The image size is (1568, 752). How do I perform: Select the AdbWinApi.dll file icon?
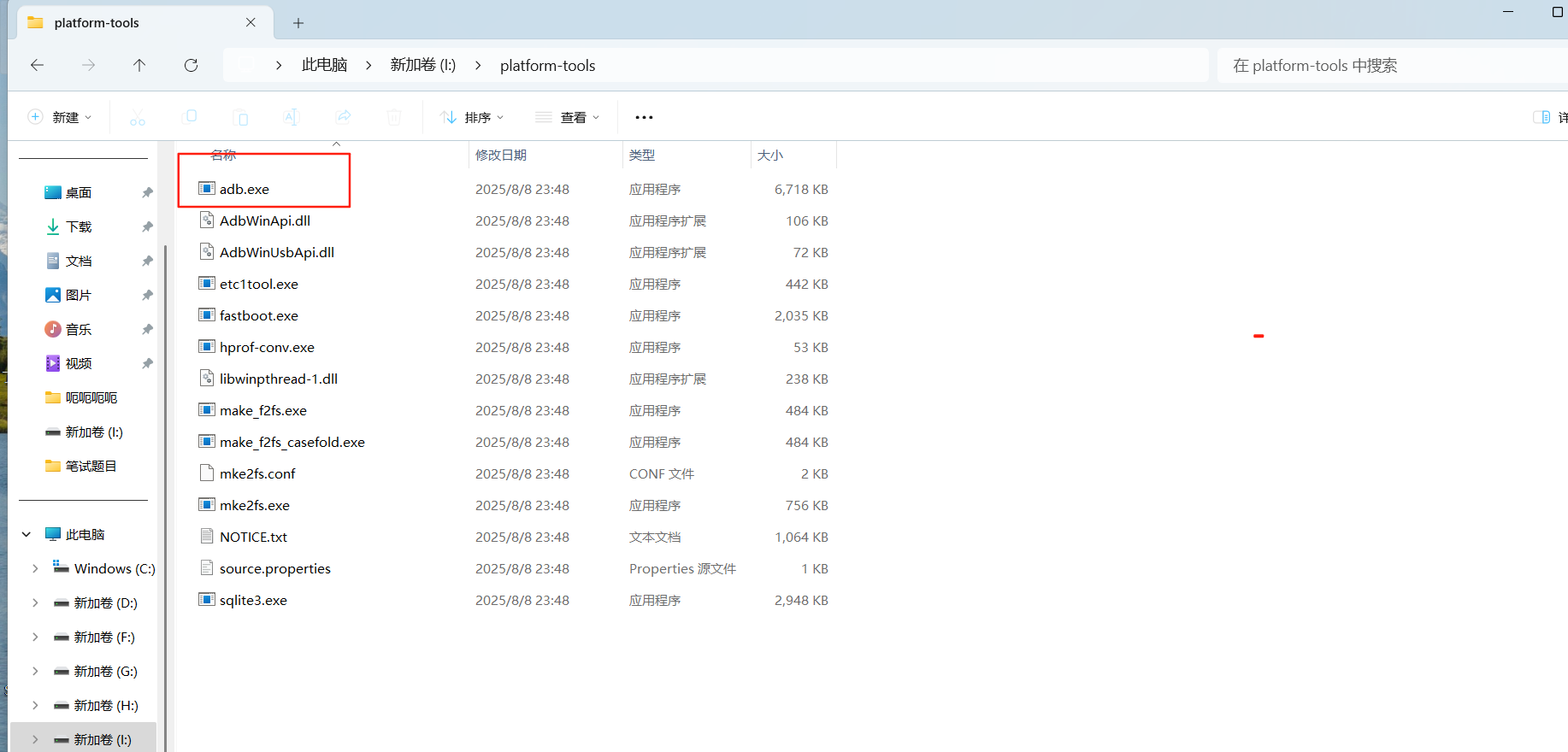point(206,220)
